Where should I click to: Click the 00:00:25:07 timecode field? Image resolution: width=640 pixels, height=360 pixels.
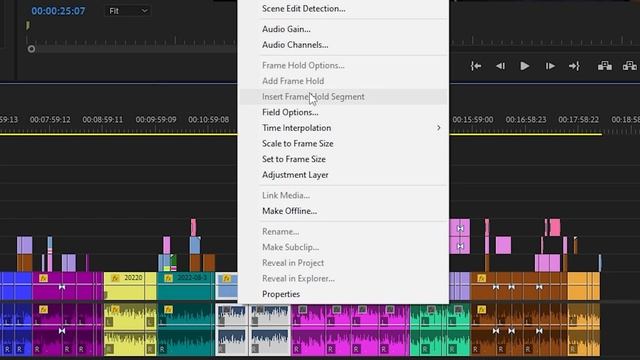pyautogui.click(x=58, y=11)
